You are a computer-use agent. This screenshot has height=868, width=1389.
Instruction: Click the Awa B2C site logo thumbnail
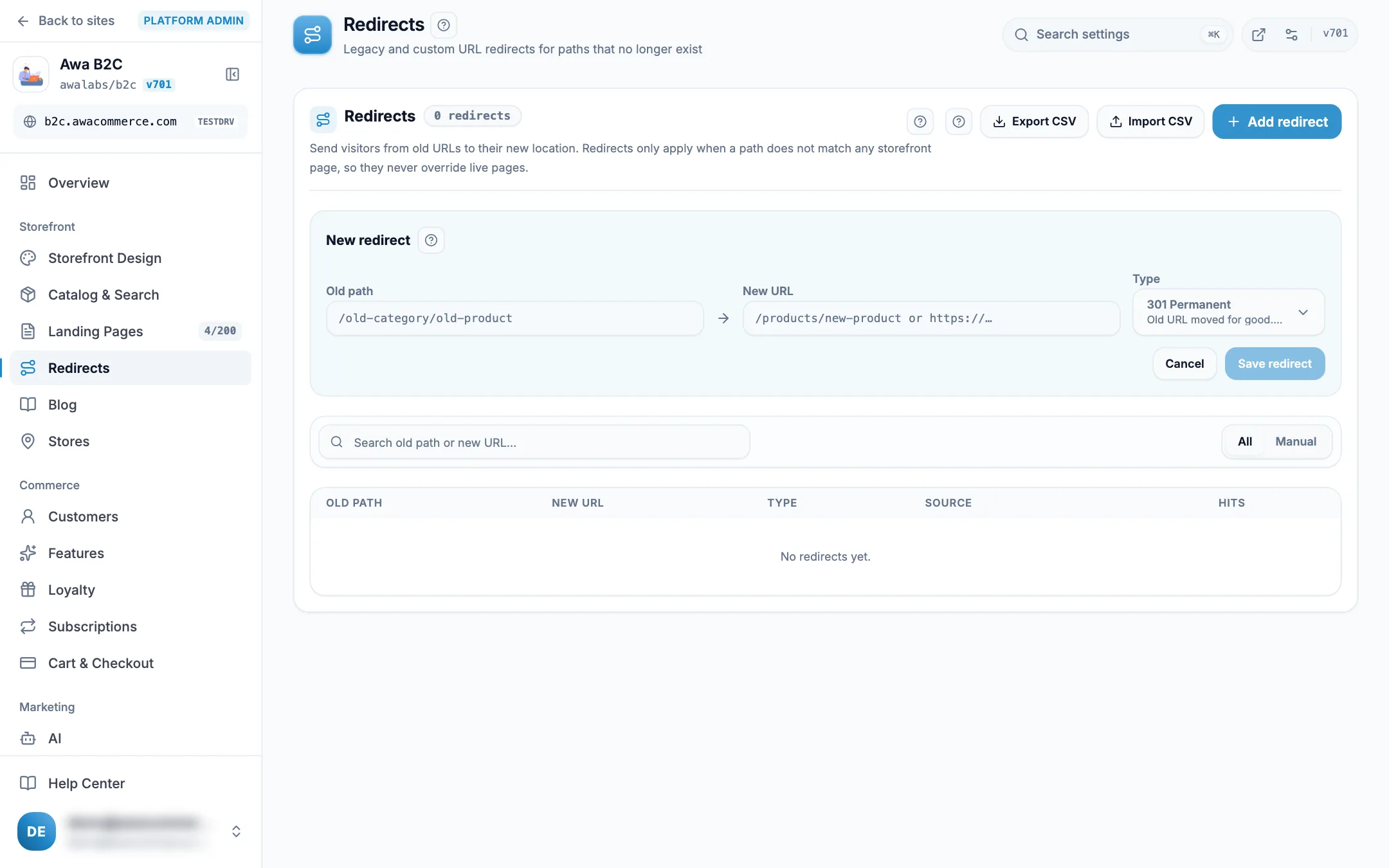tap(31, 75)
